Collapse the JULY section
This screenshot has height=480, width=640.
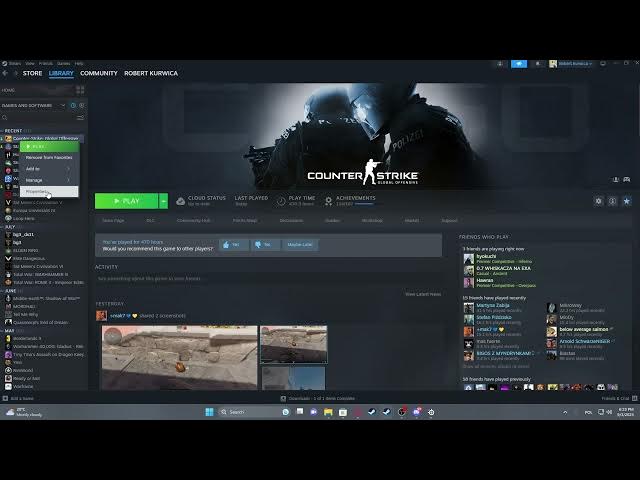10,227
